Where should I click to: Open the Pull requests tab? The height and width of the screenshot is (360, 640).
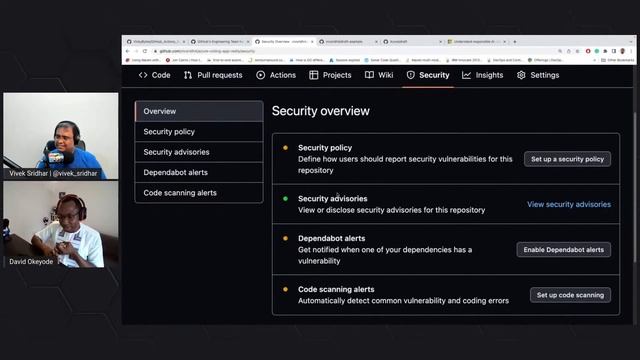point(213,75)
